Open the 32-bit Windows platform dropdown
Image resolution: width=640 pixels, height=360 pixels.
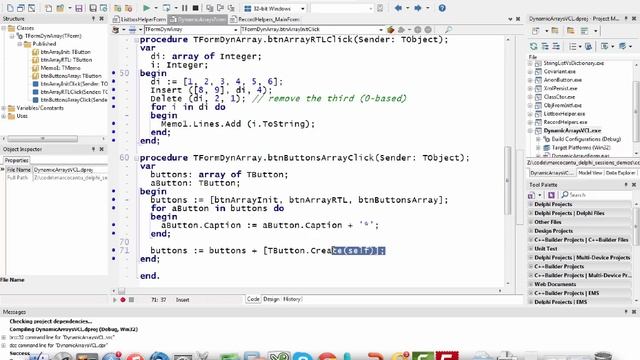(x=302, y=8)
